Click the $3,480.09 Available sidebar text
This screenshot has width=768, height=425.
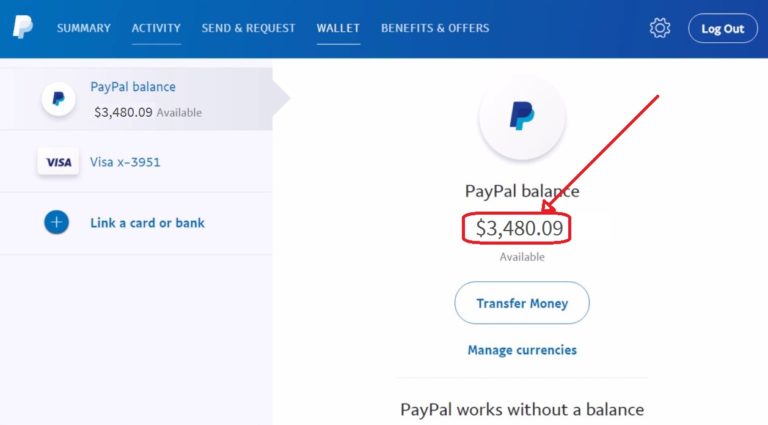point(148,112)
